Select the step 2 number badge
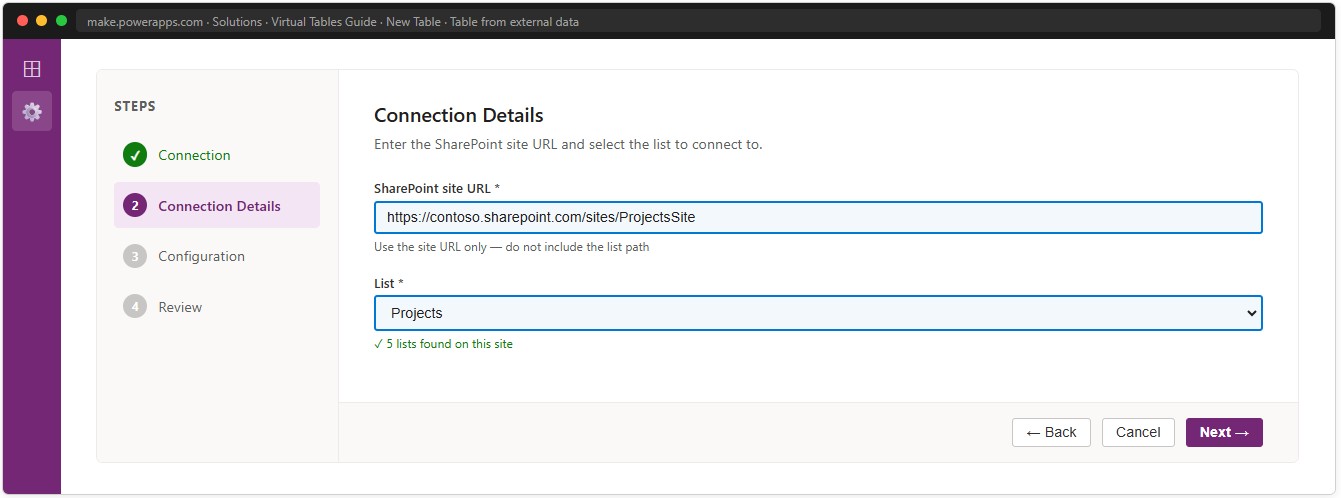1341x498 pixels. coord(135,206)
